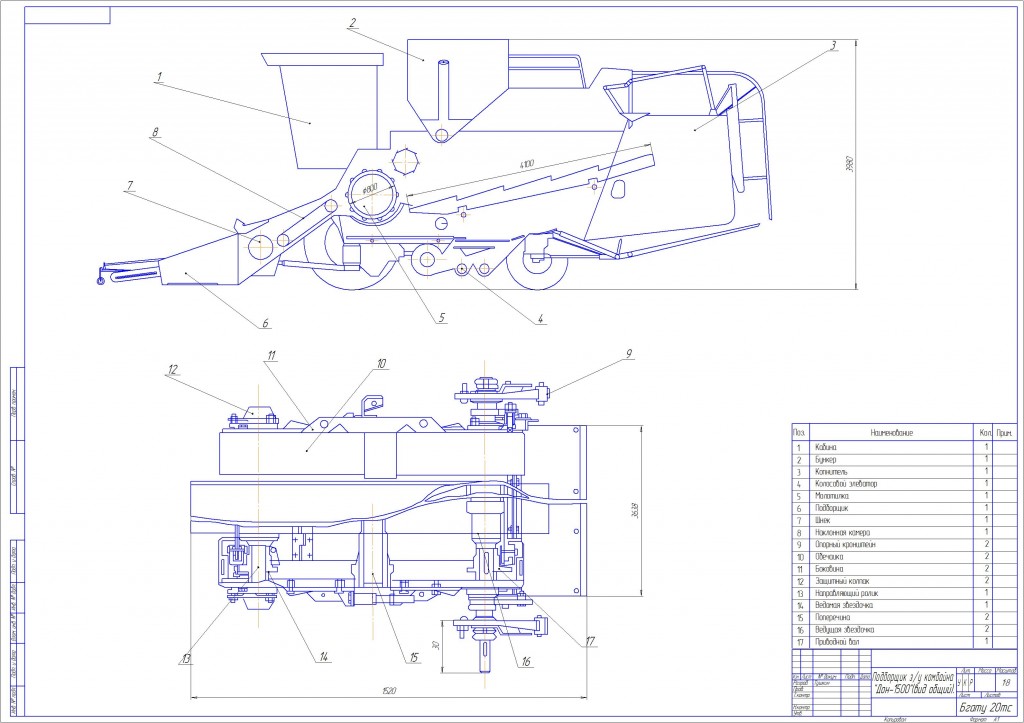Click the '4100' dimension on the side view
The height and width of the screenshot is (723, 1024).
click(526, 164)
